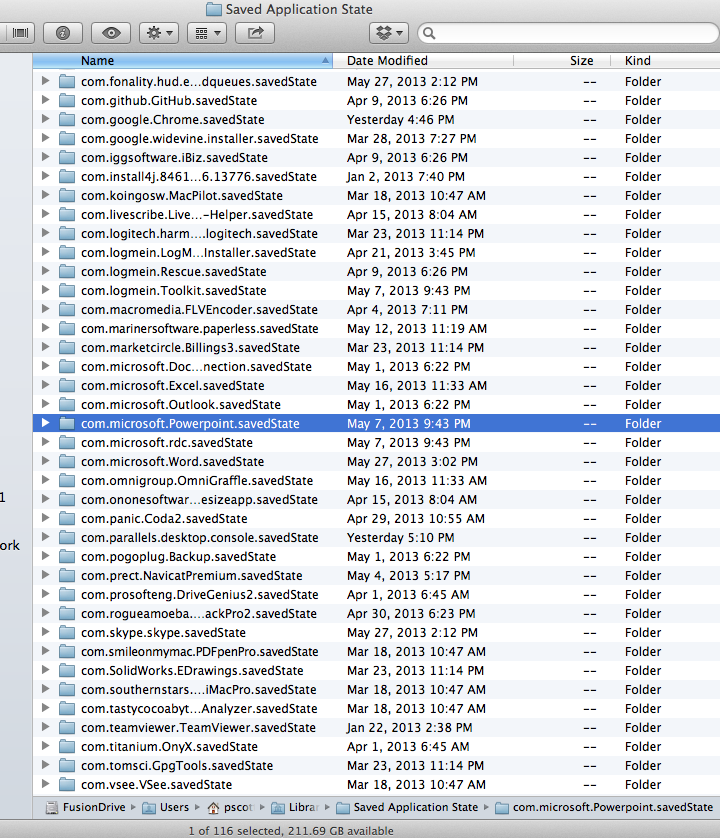Image resolution: width=720 pixels, height=838 pixels.
Task: Select com.teamviewer.TeamViewer.savedState folder icon
Action: coord(67,728)
